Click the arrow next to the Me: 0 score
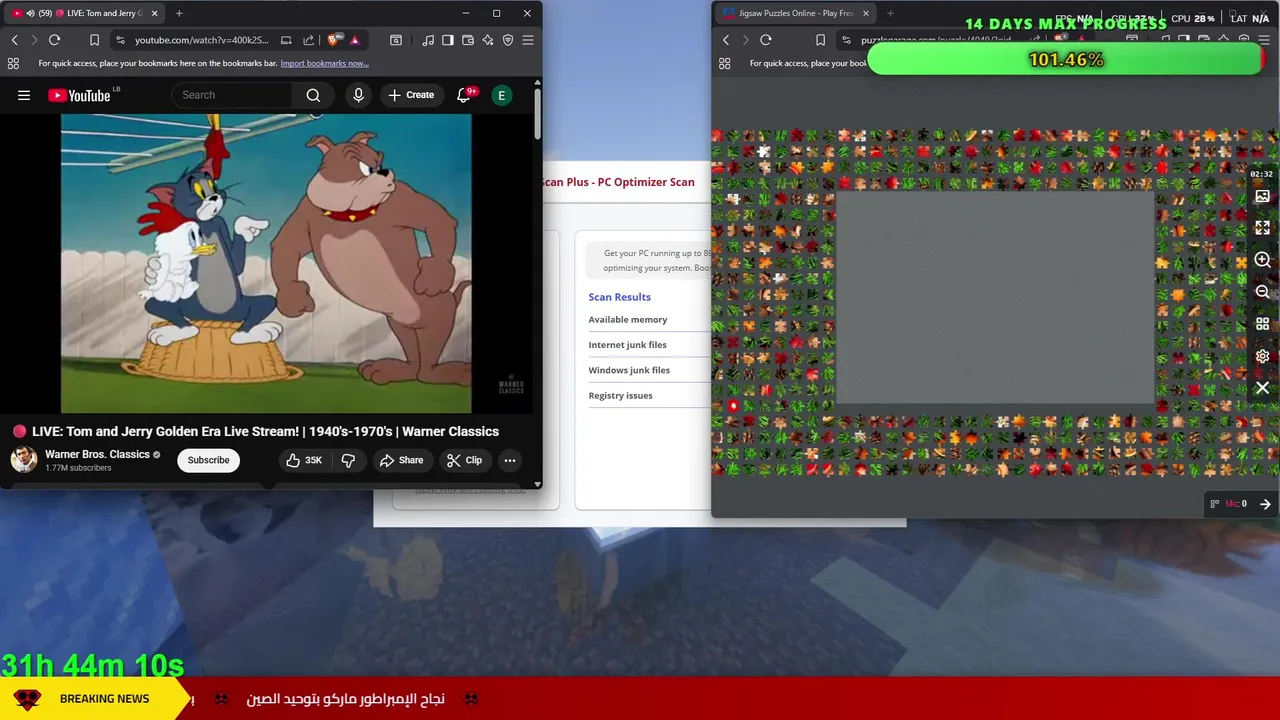The height and width of the screenshot is (720, 1280). point(1265,504)
